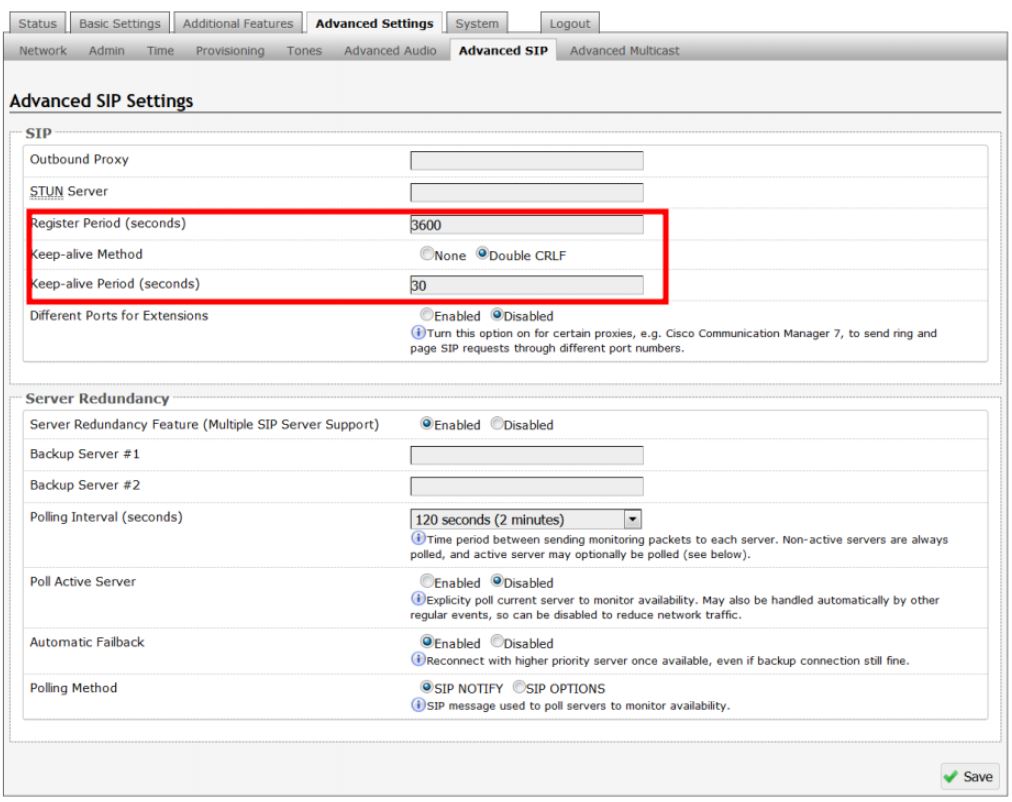The height and width of the screenshot is (802, 1012).
Task: Disable Automatic Failback
Action: 498,643
